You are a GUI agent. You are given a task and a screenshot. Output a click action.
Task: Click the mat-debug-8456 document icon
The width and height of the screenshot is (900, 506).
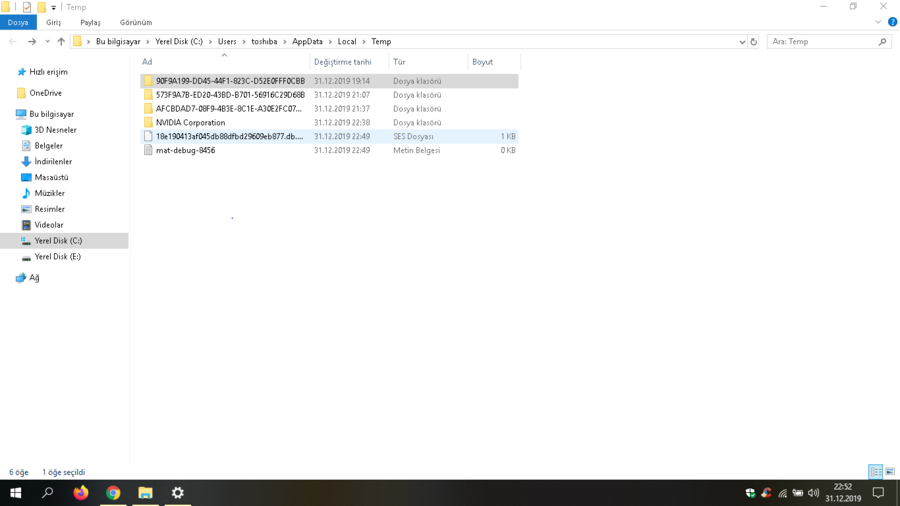tap(148, 150)
